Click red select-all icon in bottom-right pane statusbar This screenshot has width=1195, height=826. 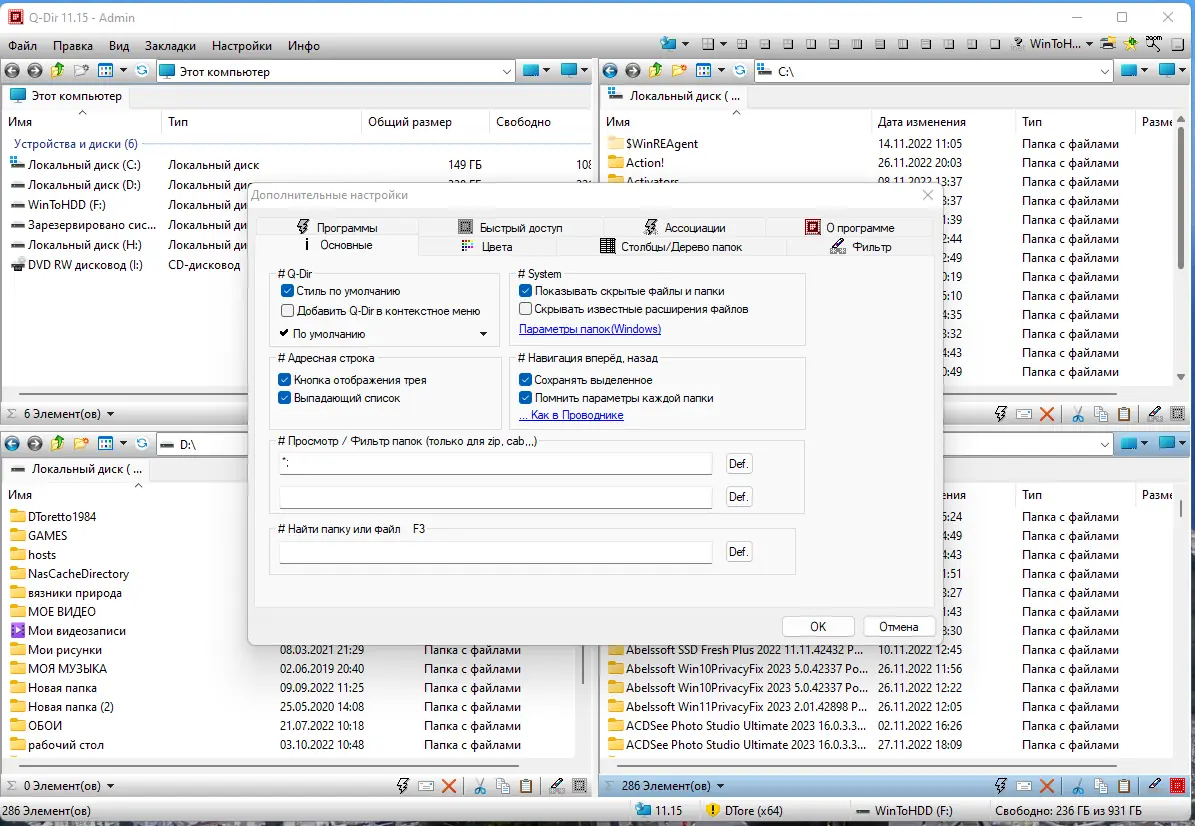[1177, 786]
